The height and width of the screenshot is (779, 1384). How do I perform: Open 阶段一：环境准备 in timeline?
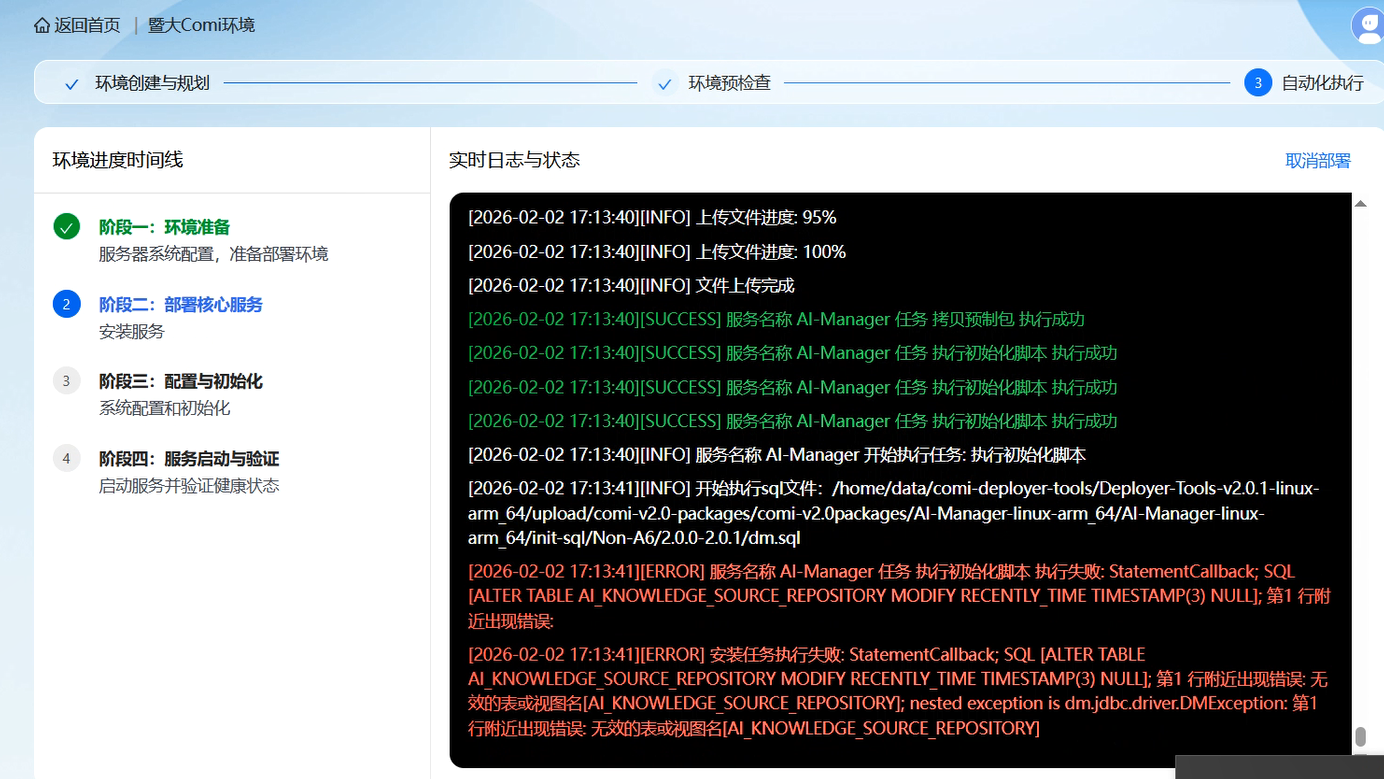coord(165,227)
